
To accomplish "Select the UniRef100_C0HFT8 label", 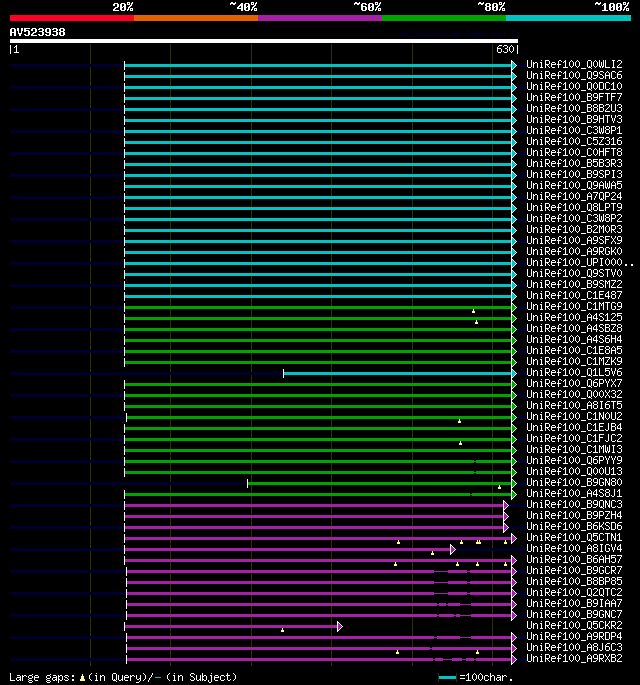I will point(574,152).
